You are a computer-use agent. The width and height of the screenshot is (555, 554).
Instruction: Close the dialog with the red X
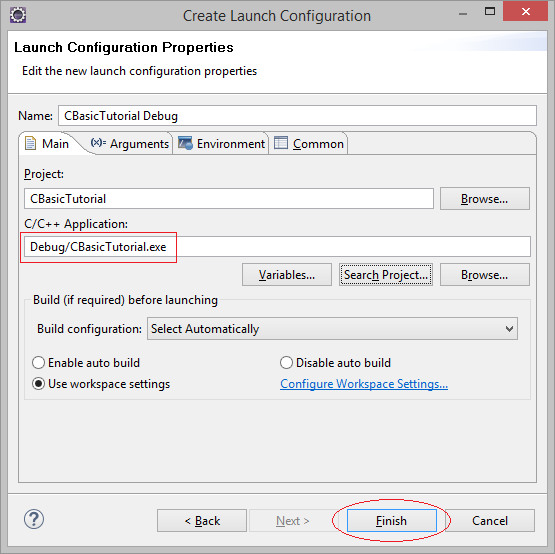(525, 12)
